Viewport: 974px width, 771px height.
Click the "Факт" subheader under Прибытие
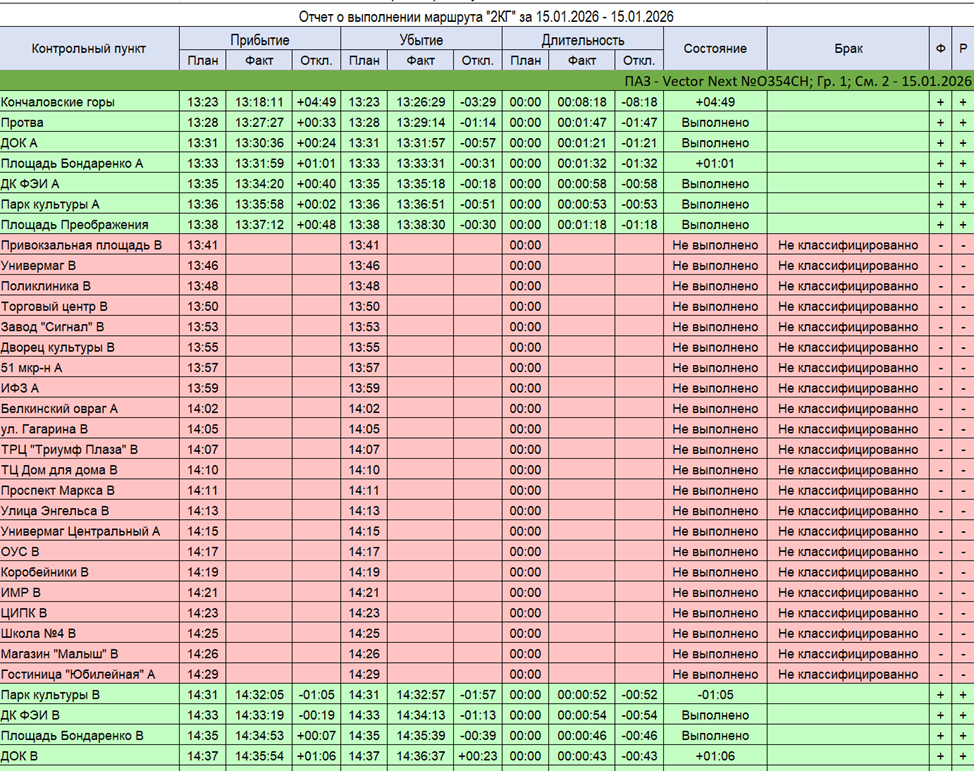pyautogui.click(x=259, y=61)
